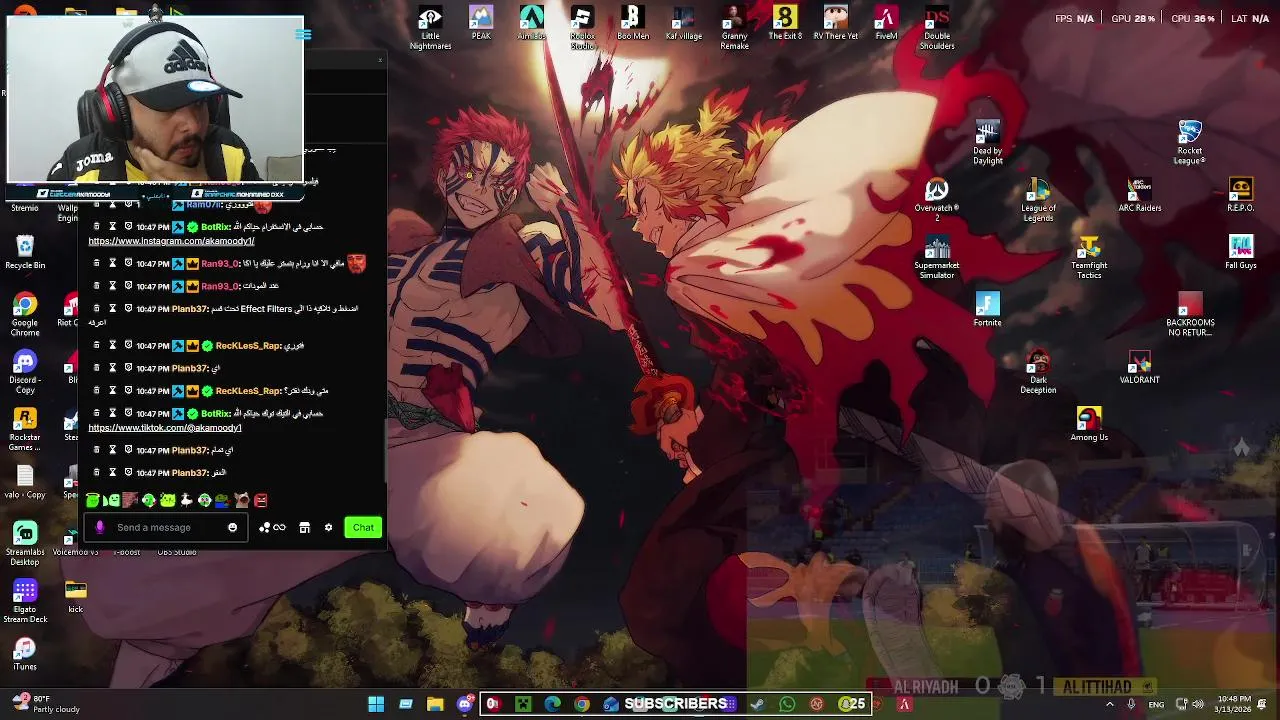Launch ARC Raiders desktop shortcut
The image size is (1280, 720).
pyautogui.click(x=1139, y=196)
